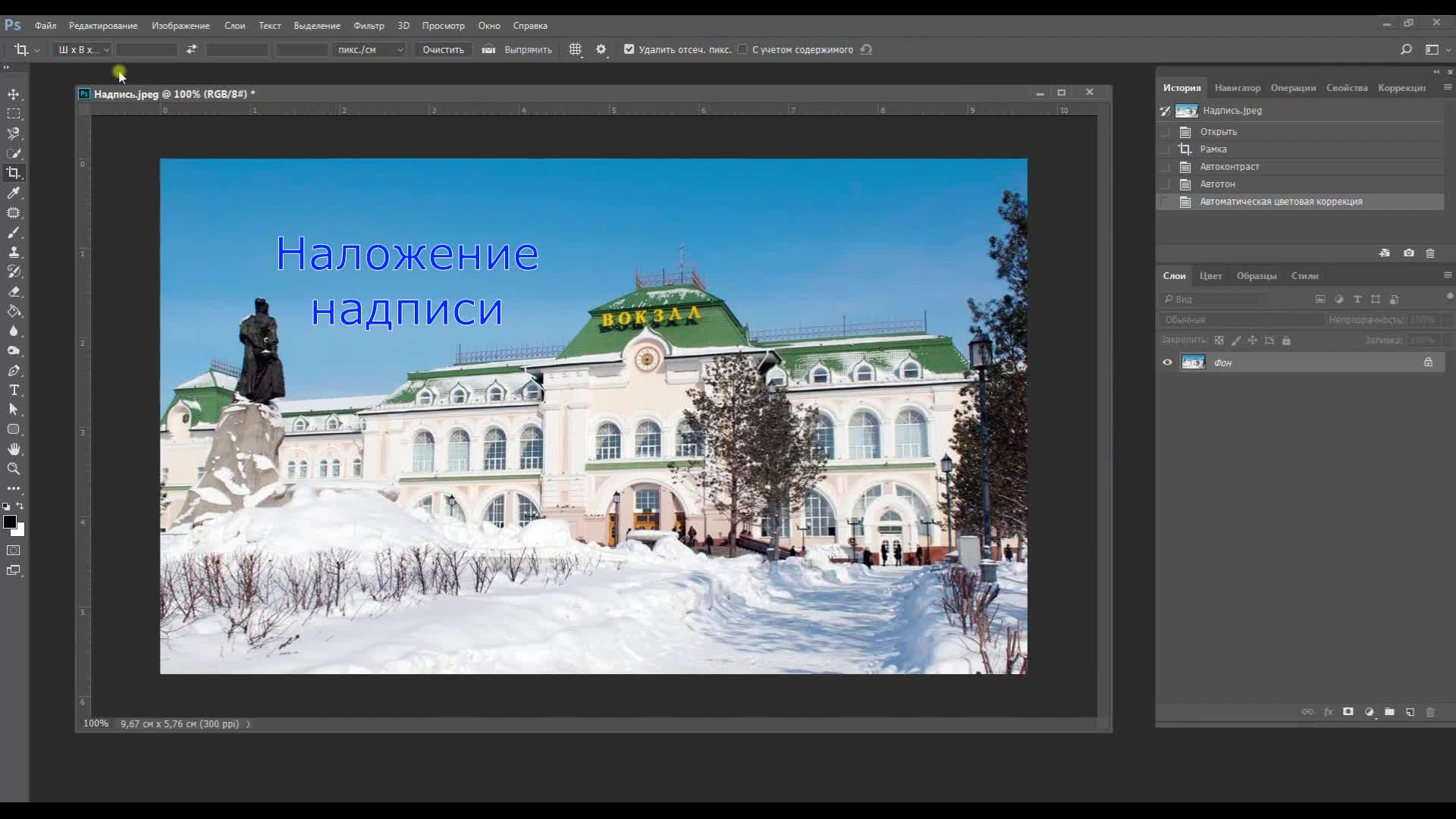Screen dimensions: 1456x819
Task: Select the Eyedropper tool
Action: 14,193
